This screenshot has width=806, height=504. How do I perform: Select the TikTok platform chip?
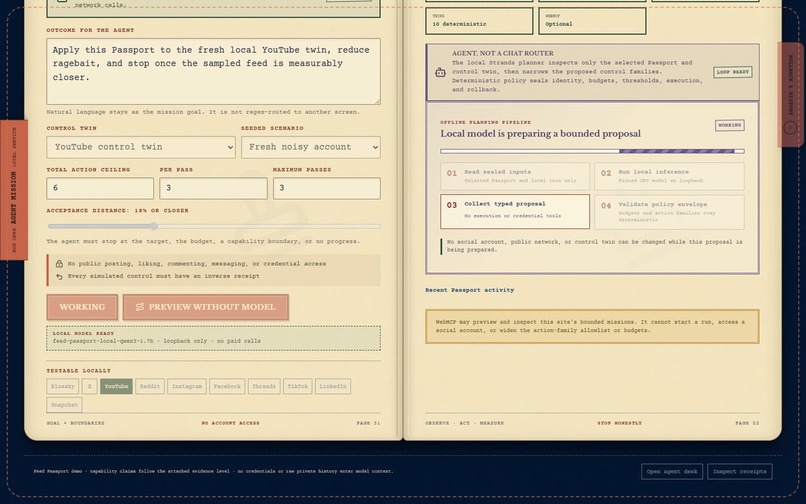(x=298, y=386)
